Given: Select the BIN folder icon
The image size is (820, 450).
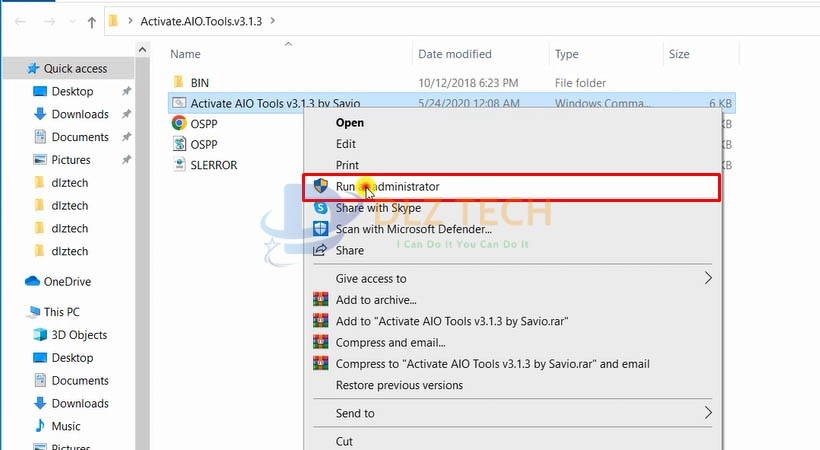Looking at the screenshot, I should (178, 82).
